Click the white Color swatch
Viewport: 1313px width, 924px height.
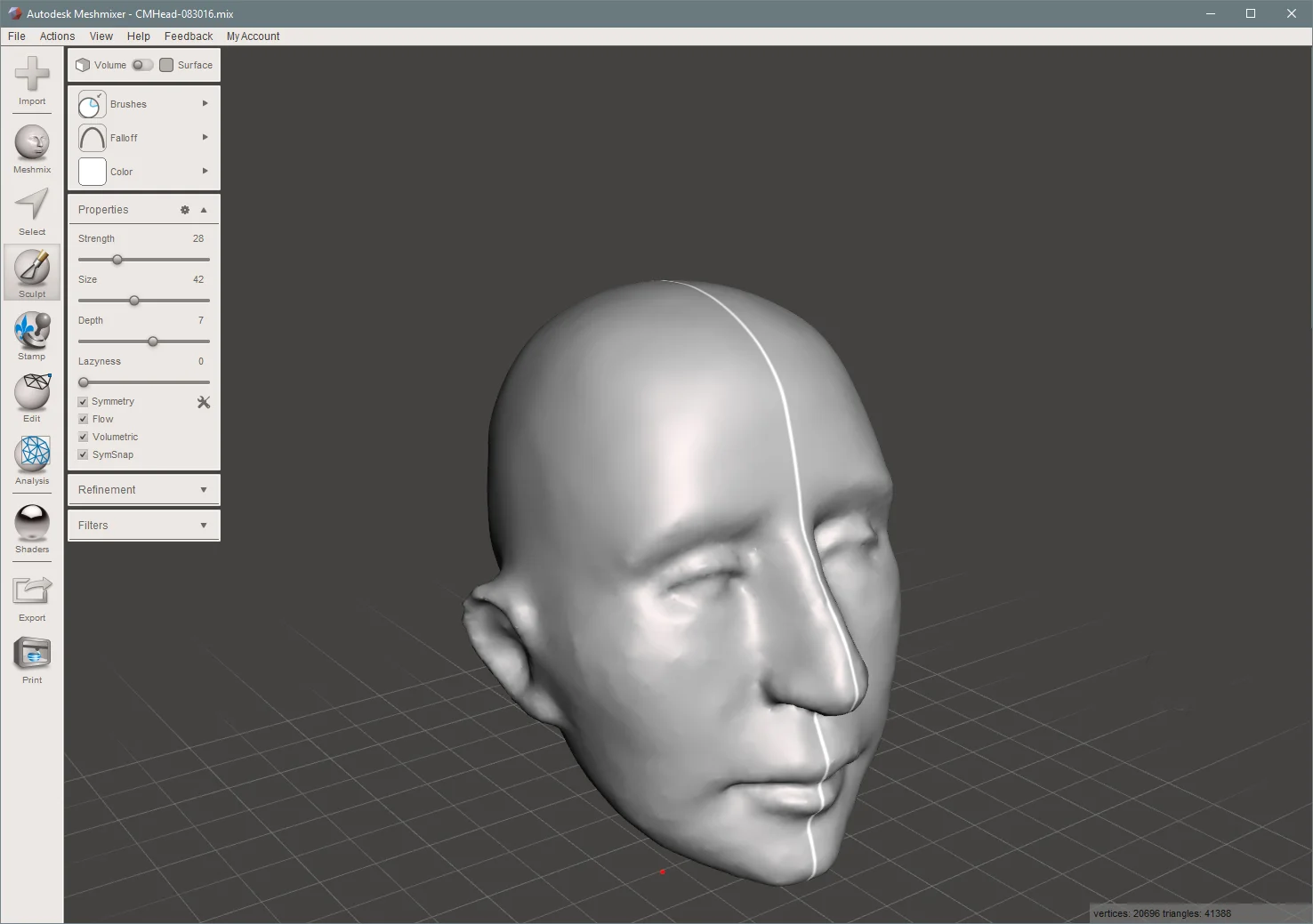click(x=92, y=172)
